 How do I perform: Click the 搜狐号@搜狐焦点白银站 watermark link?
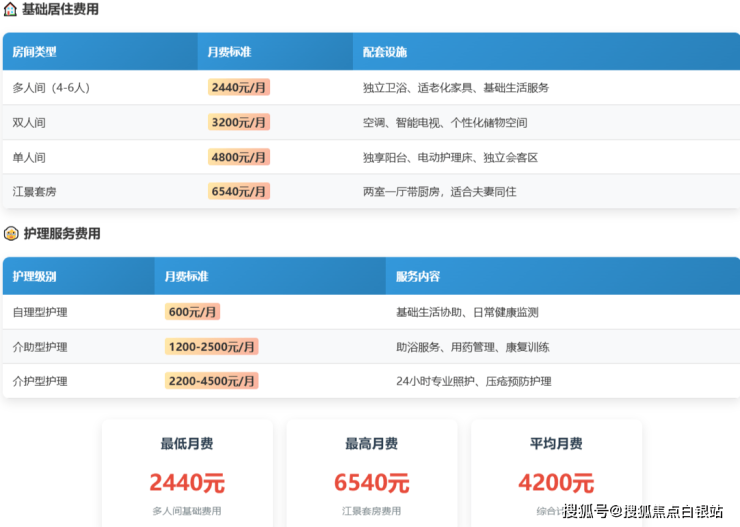pyautogui.click(x=643, y=512)
